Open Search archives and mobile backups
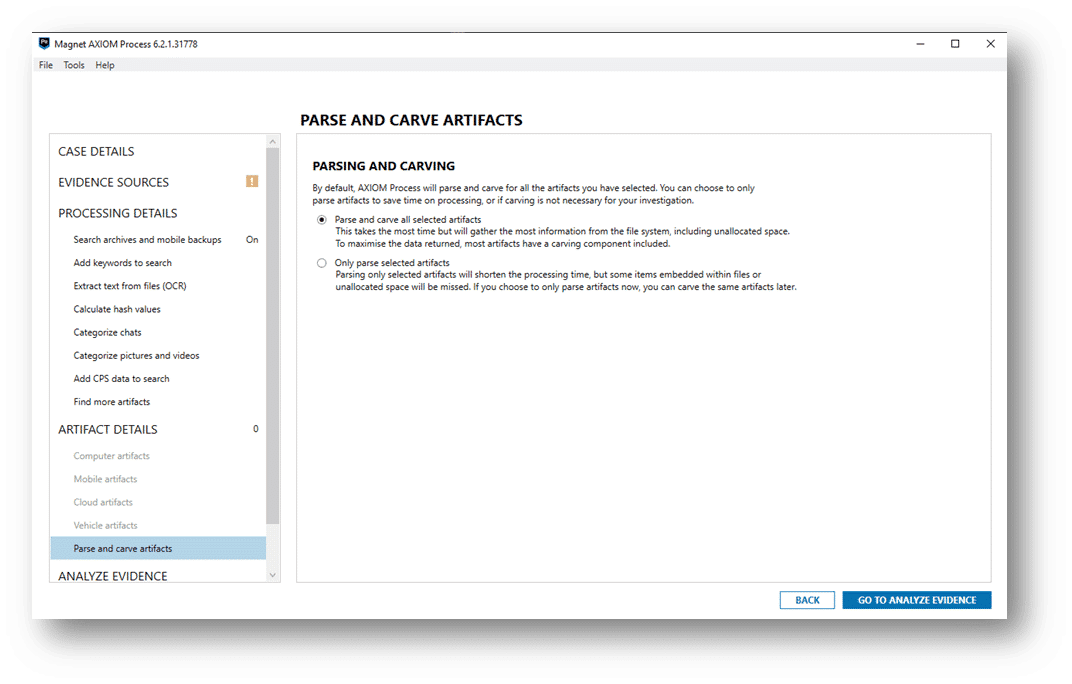 [x=148, y=239]
